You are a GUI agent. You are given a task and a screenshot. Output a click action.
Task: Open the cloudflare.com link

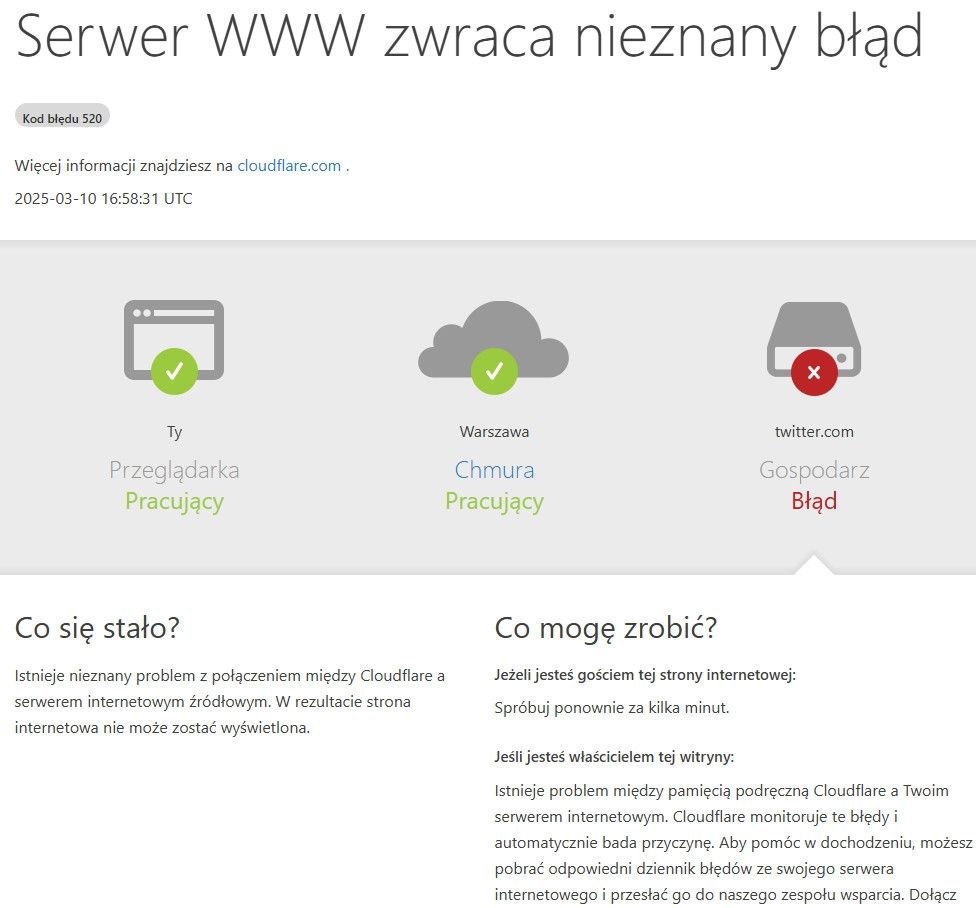pyautogui.click(x=289, y=166)
